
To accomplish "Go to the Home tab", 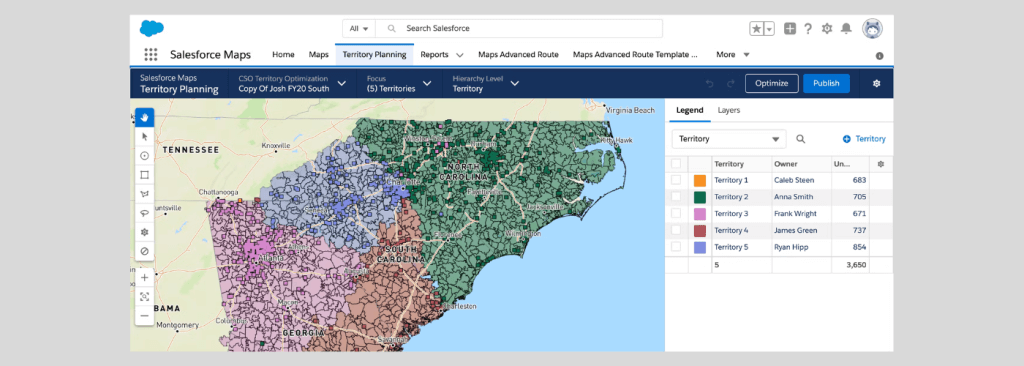I will pos(283,55).
